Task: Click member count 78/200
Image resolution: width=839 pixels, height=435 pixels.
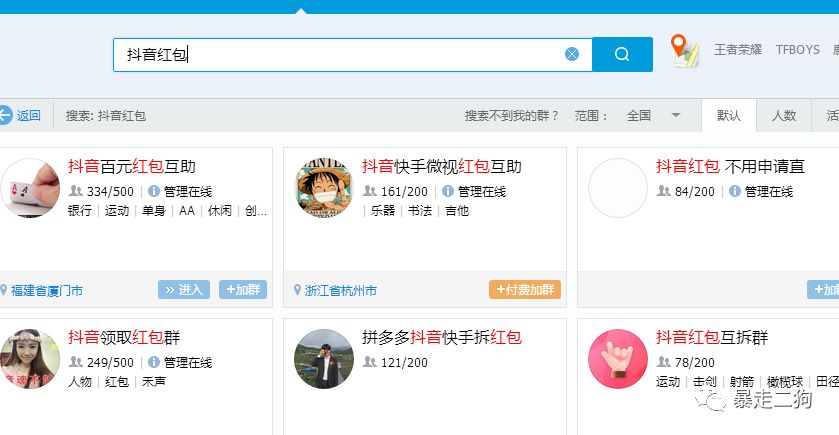Action: pos(695,363)
